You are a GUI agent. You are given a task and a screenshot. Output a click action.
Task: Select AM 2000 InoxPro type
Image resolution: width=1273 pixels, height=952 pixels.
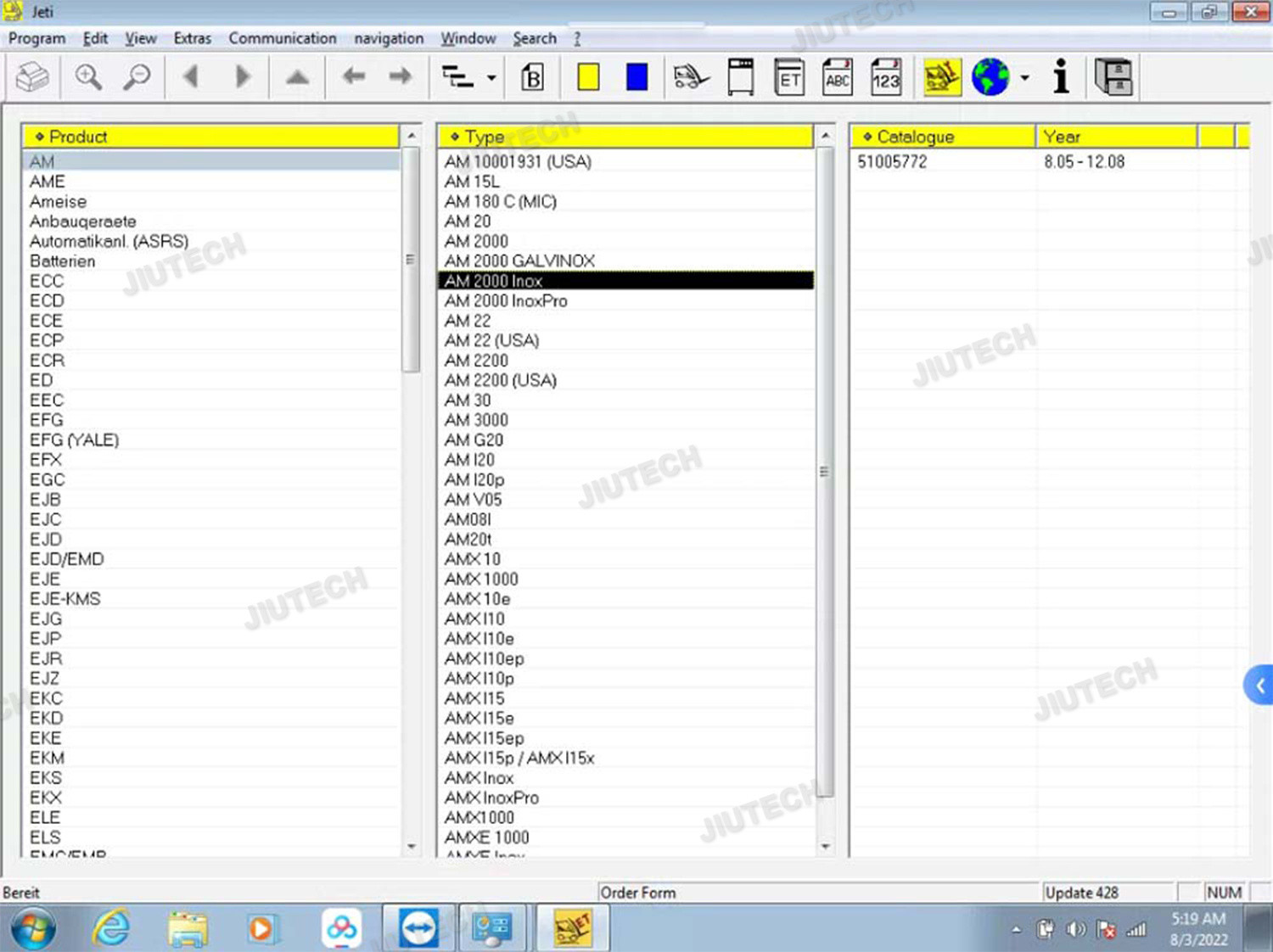[x=626, y=301]
